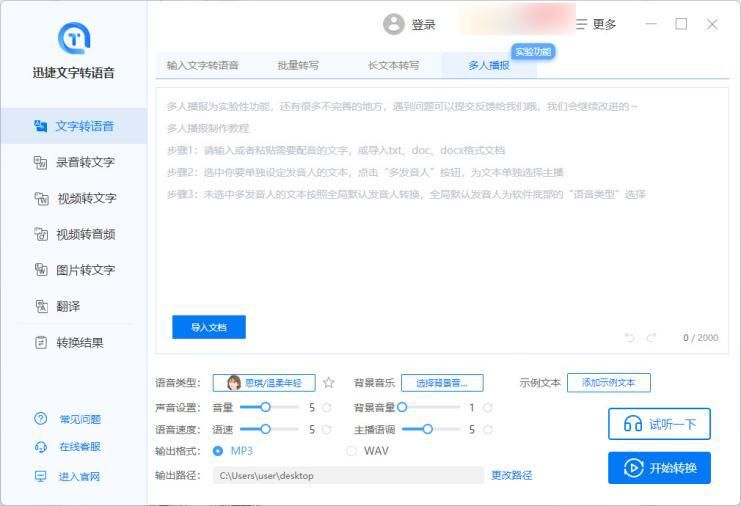Open 文字转语音 in the sidebar
741x506 pixels.
[74, 126]
